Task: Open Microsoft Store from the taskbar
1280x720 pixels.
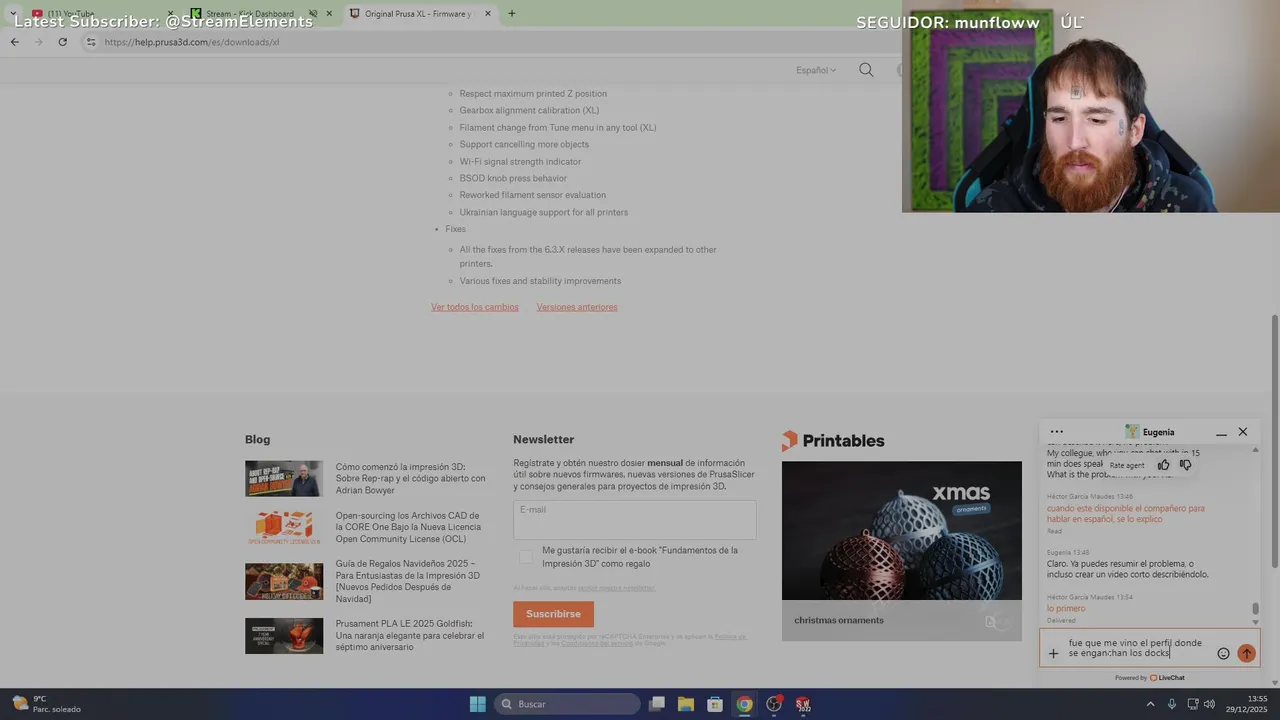Action: (715, 704)
